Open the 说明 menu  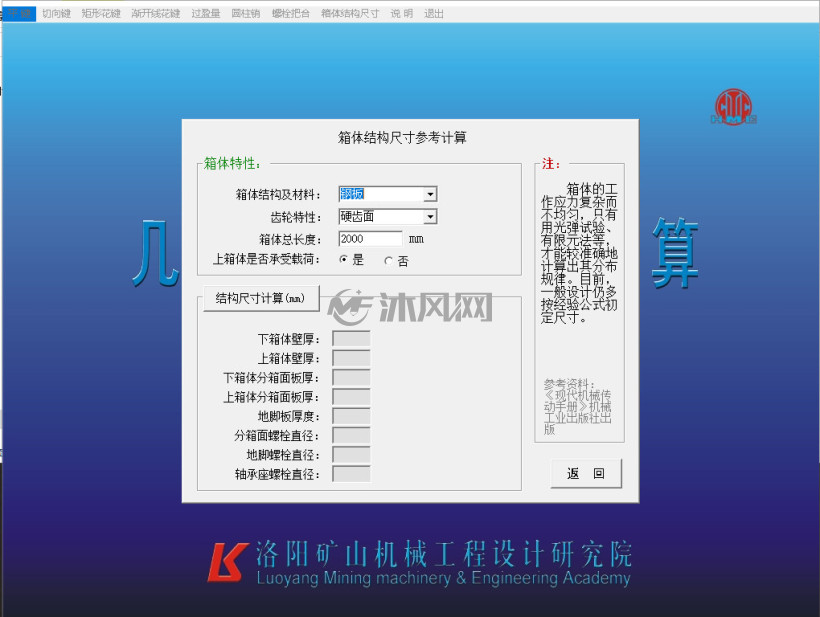click(402, 14)
